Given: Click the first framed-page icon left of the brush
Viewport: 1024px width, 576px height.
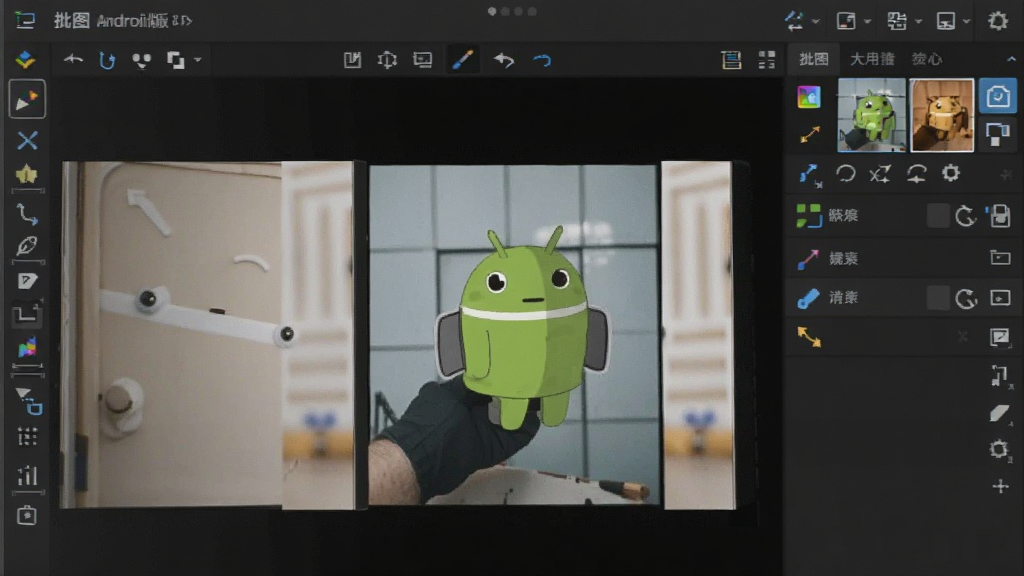Looking at the screenshot, I should coord(353,60).
